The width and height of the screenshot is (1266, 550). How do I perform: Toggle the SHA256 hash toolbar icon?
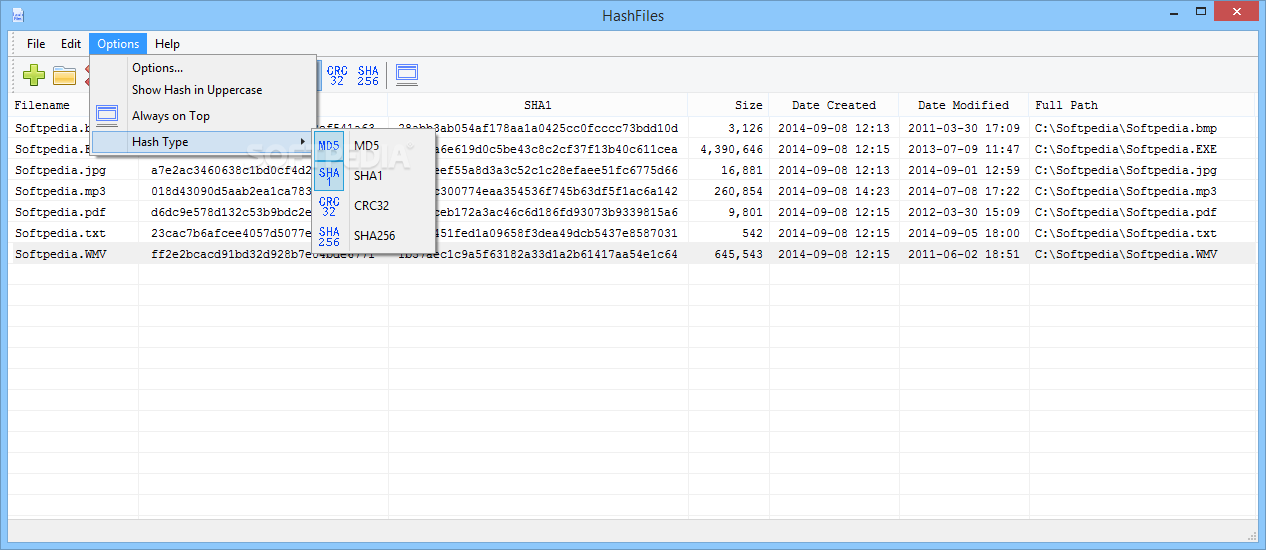(368, 75)
